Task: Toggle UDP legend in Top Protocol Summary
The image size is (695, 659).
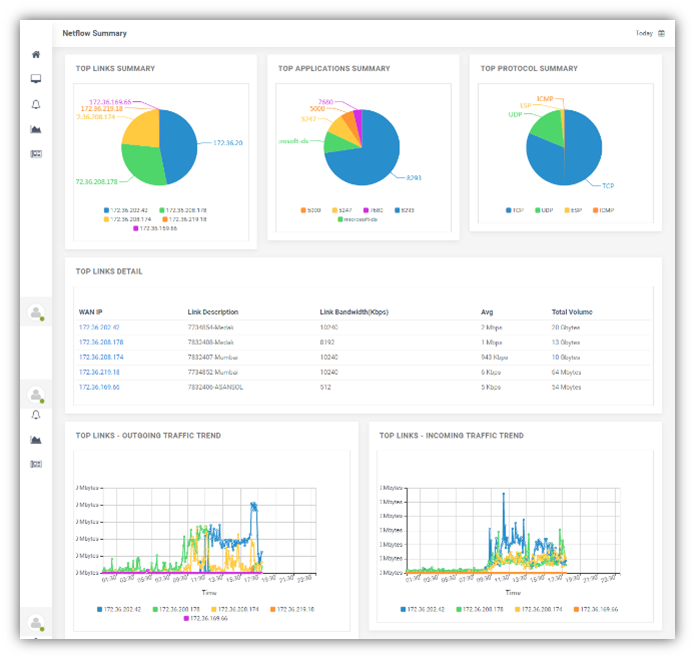Action: pos(543,211)
